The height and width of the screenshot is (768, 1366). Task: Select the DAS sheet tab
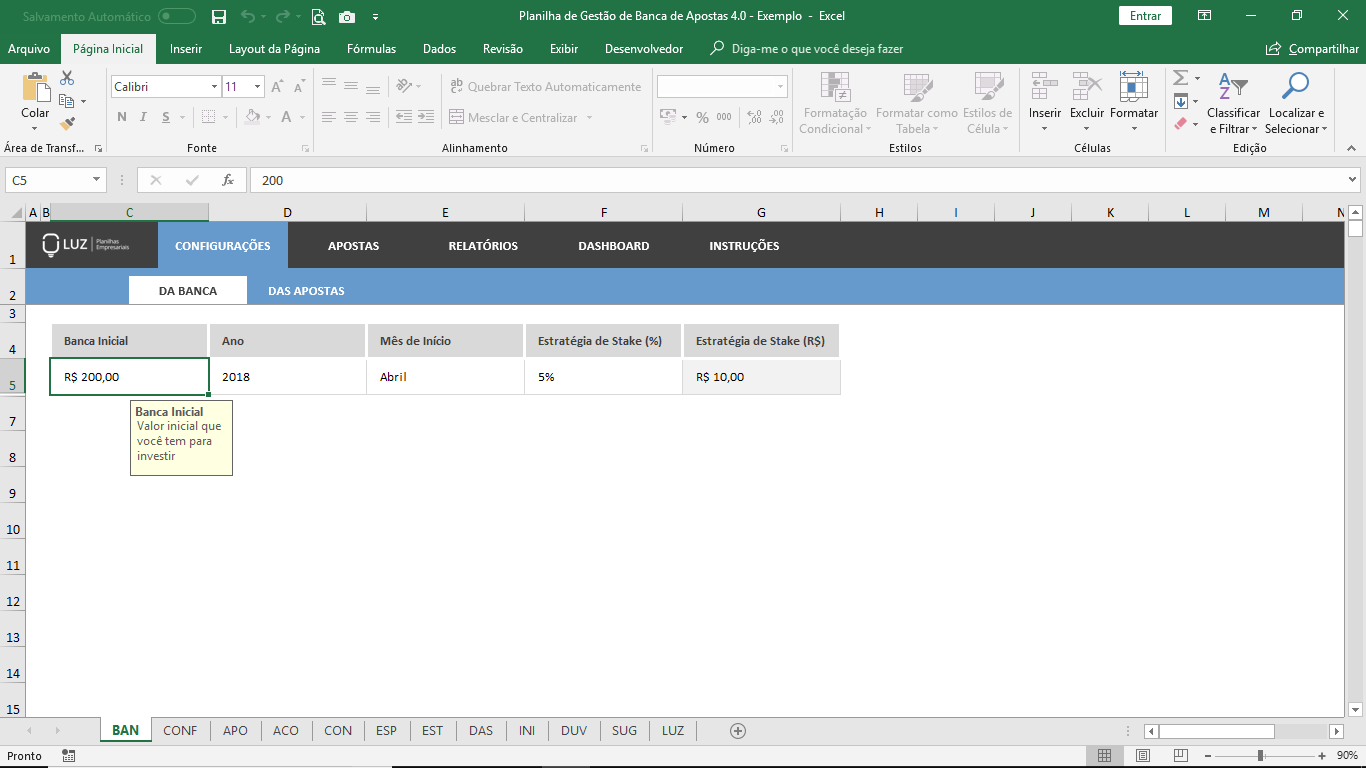point(481,731)
